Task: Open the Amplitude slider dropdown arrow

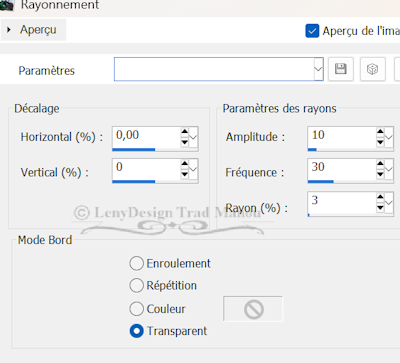Action: click(389, 137)
